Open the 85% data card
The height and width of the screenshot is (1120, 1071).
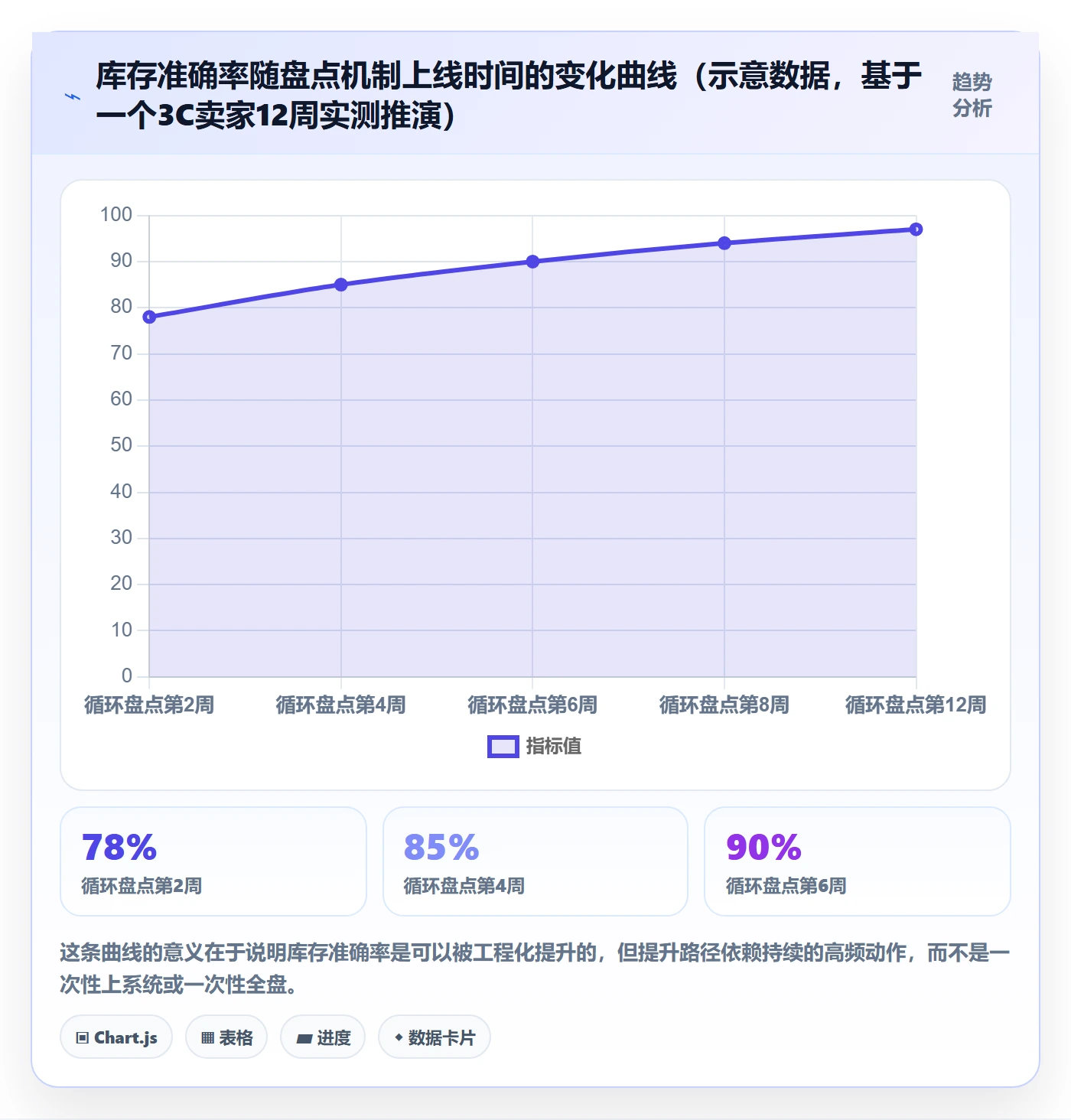pyautogui.click(x=535, y=861)
